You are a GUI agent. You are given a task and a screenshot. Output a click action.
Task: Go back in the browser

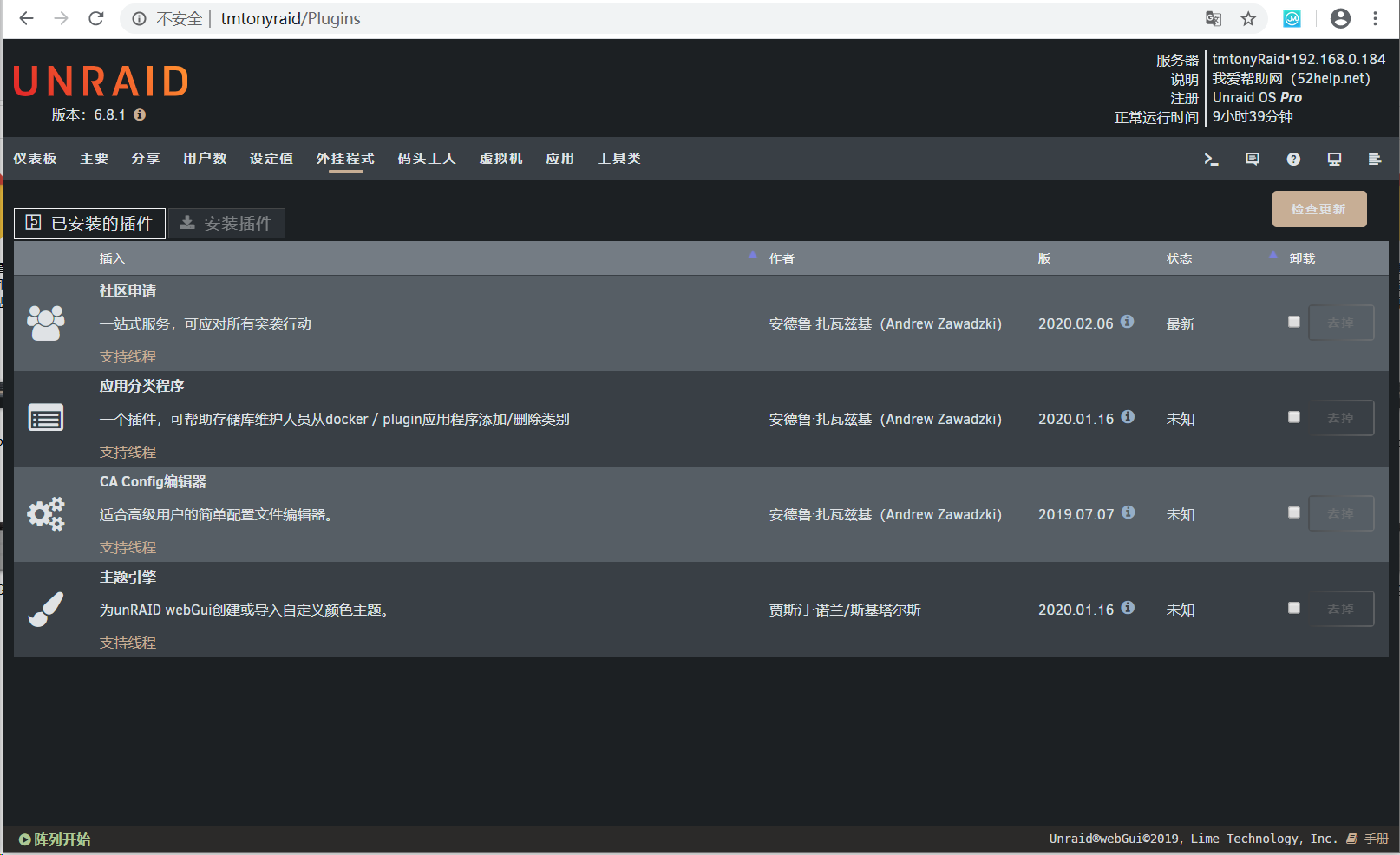click(x=26, y=18)
